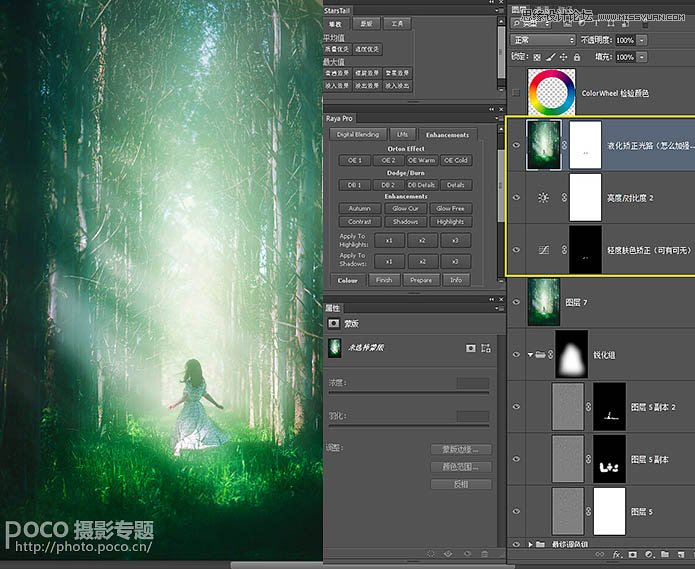
Task: Create new fill or adjustment layer icon
Action: tap(649, 554)
